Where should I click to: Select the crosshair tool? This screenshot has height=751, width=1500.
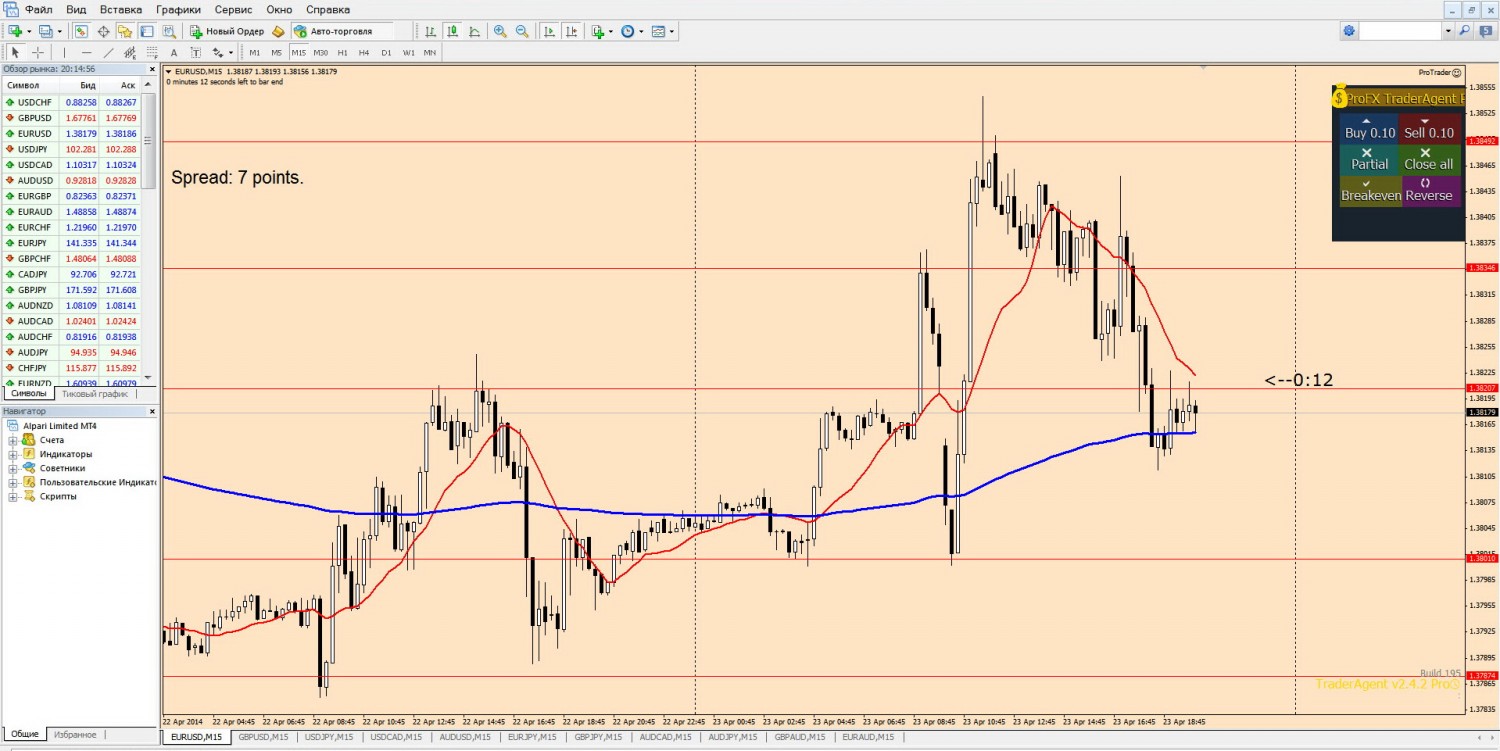pos(38,52)
